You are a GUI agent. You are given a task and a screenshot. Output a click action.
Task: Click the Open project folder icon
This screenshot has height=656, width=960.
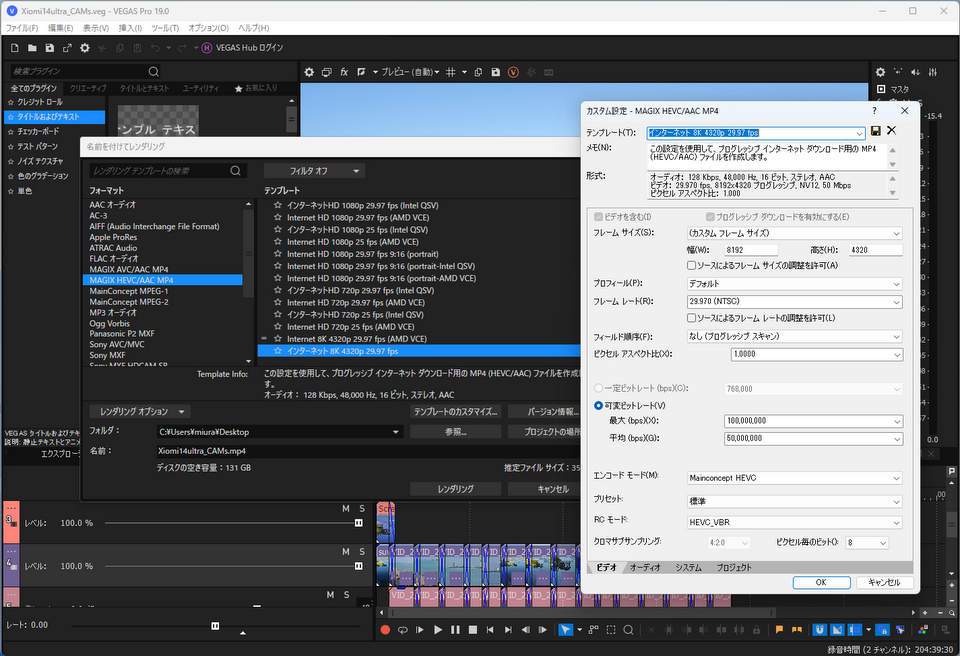32,47
